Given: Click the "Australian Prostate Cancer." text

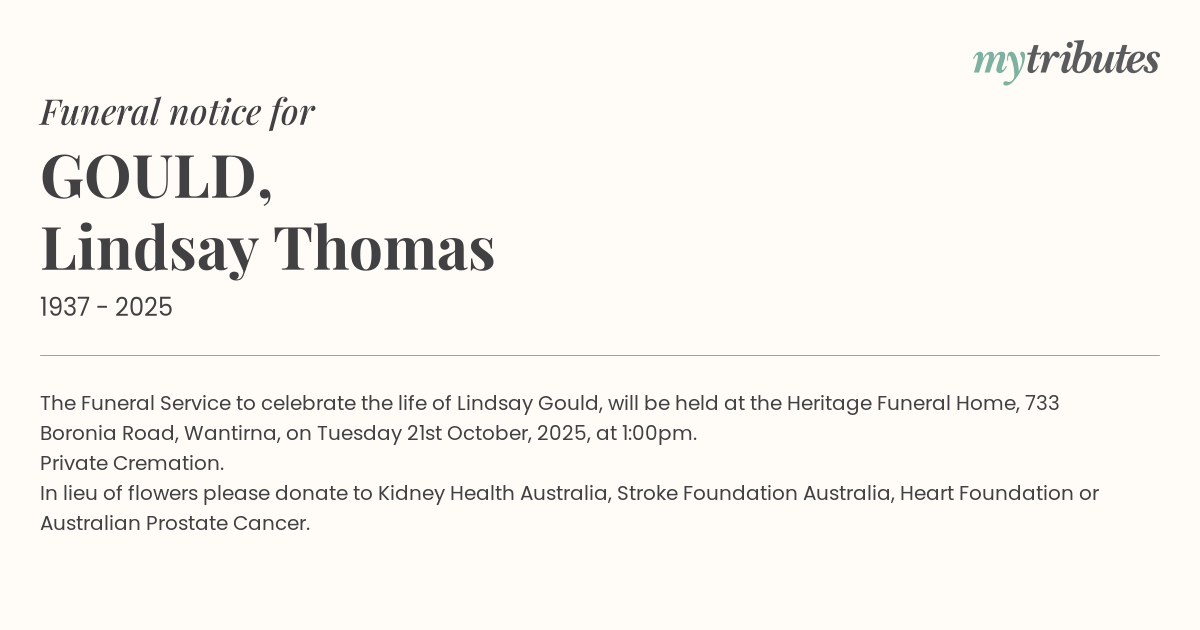Looking at the screenshot, I should point(175,523).
